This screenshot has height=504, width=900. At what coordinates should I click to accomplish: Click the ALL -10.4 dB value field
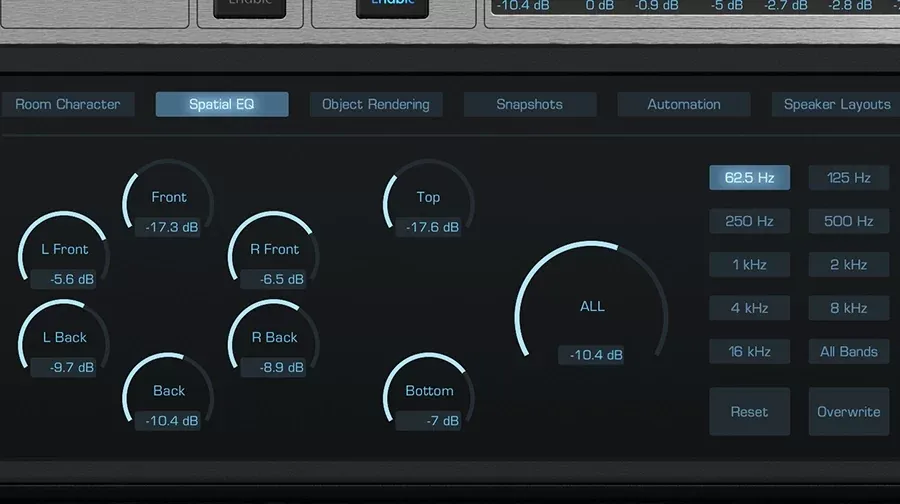pyautogui.click(x=591, y=355)
